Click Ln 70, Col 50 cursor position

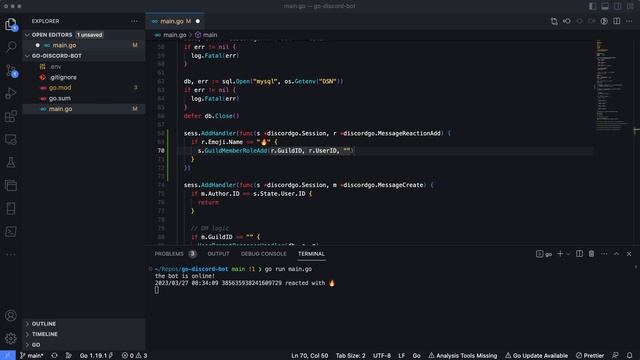(x=310, y=356)
